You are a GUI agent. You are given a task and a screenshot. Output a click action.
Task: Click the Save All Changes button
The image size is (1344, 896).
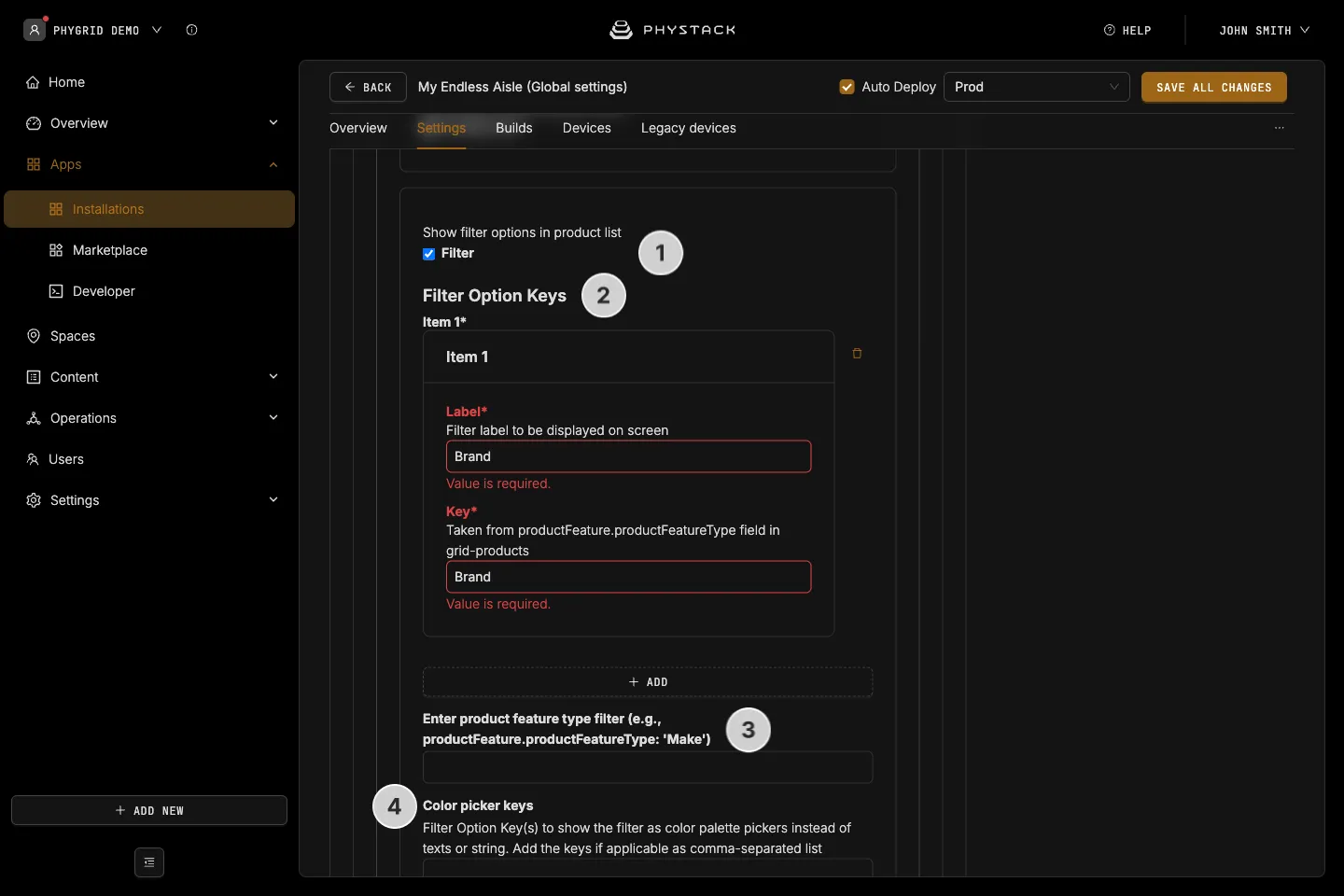pyautogui.click(x=1214, y=87)
